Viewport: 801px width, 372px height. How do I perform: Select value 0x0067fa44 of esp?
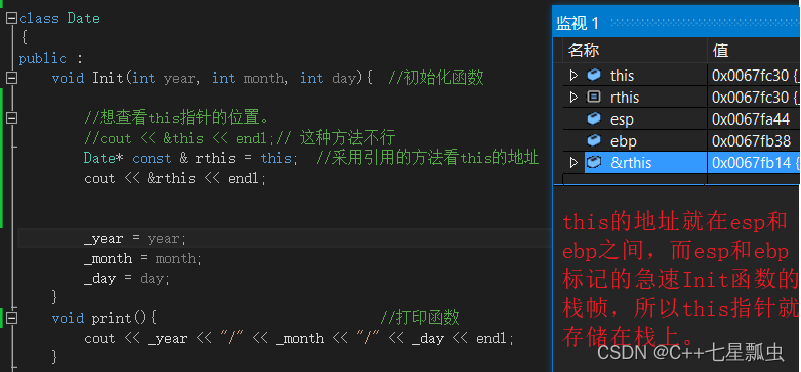(751, 120)
